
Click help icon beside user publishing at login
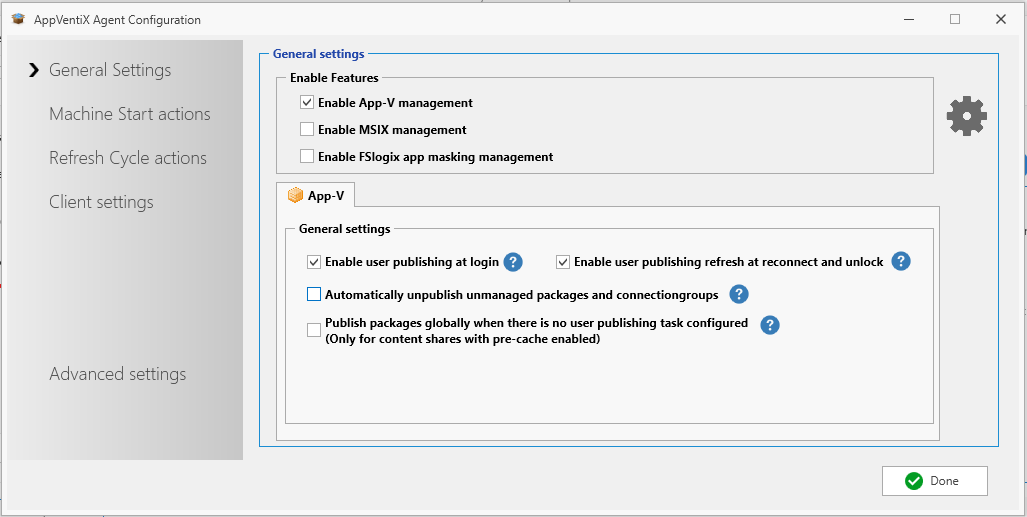[513, 262]
